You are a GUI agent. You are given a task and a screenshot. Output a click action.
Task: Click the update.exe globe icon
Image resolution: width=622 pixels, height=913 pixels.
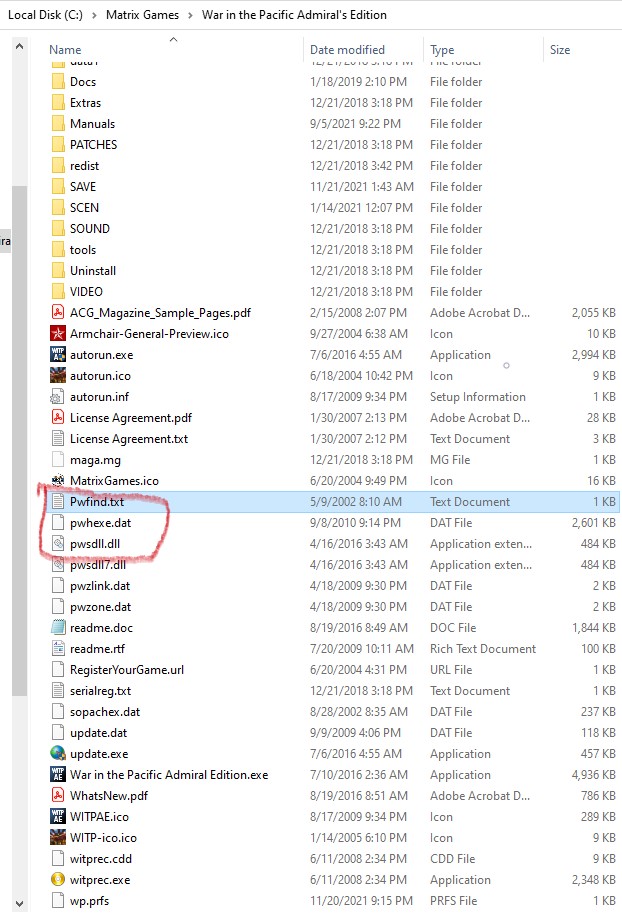pyautogui.click(x=58, y=753)
